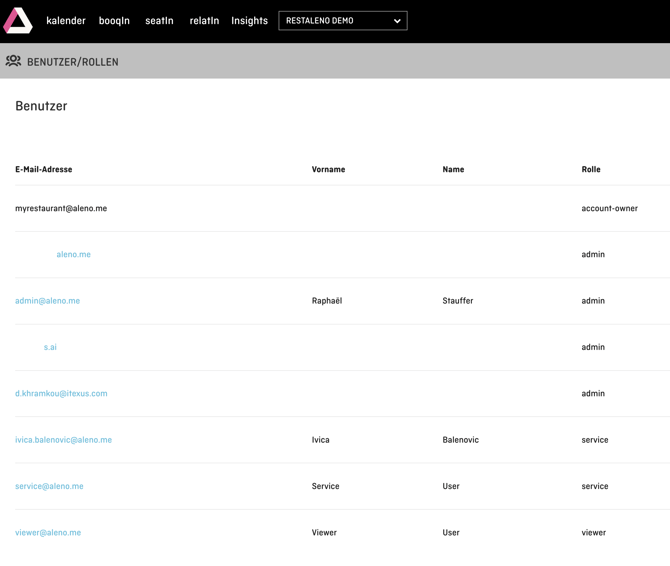Open user d.khramkou@itexus.com
This screenshot has height=566, width=670.
pos(61,394)
